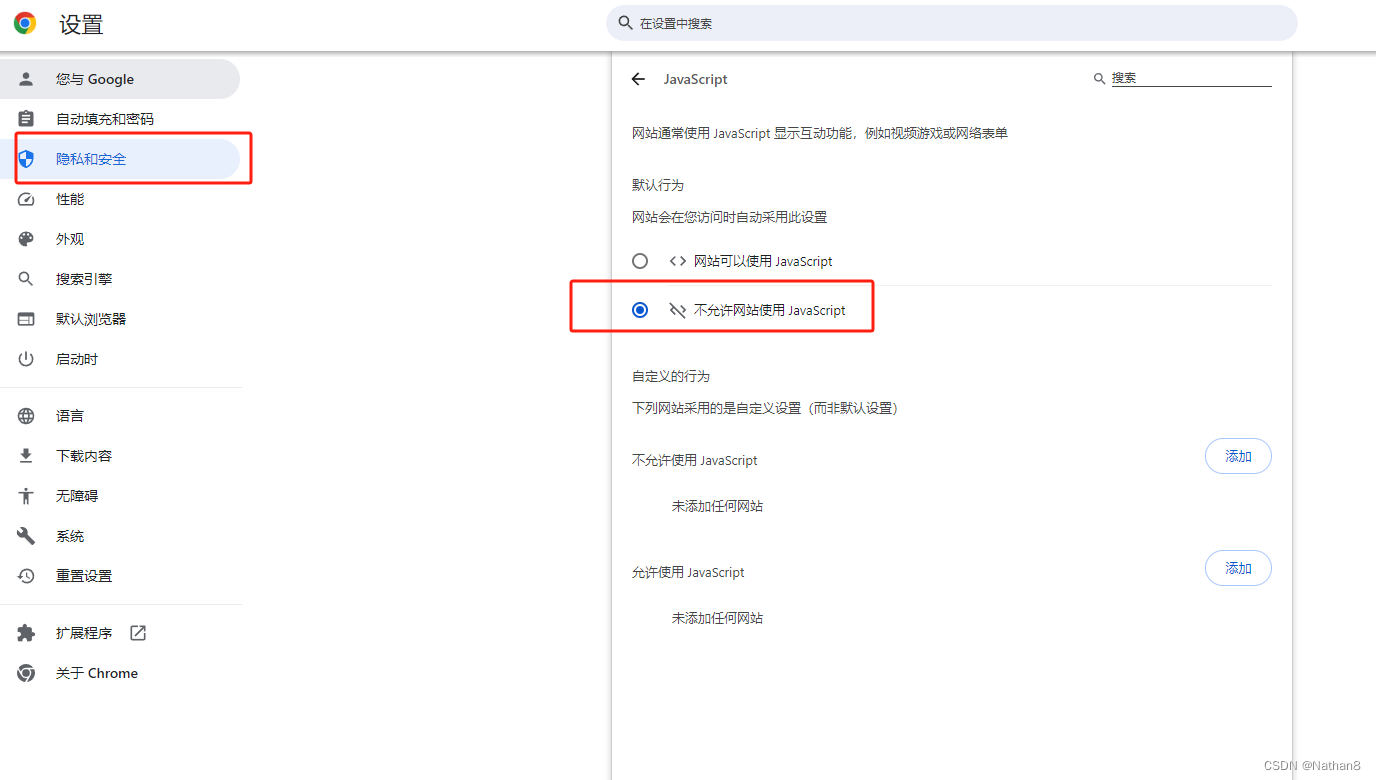1376x780 pixels.
Task: Click the external link icon beside 扩展程序
Action: tap(137, 632)
